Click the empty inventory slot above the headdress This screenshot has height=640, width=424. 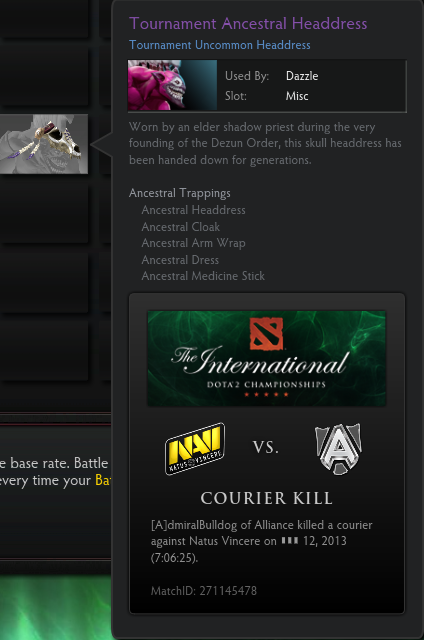click(44, 76)
